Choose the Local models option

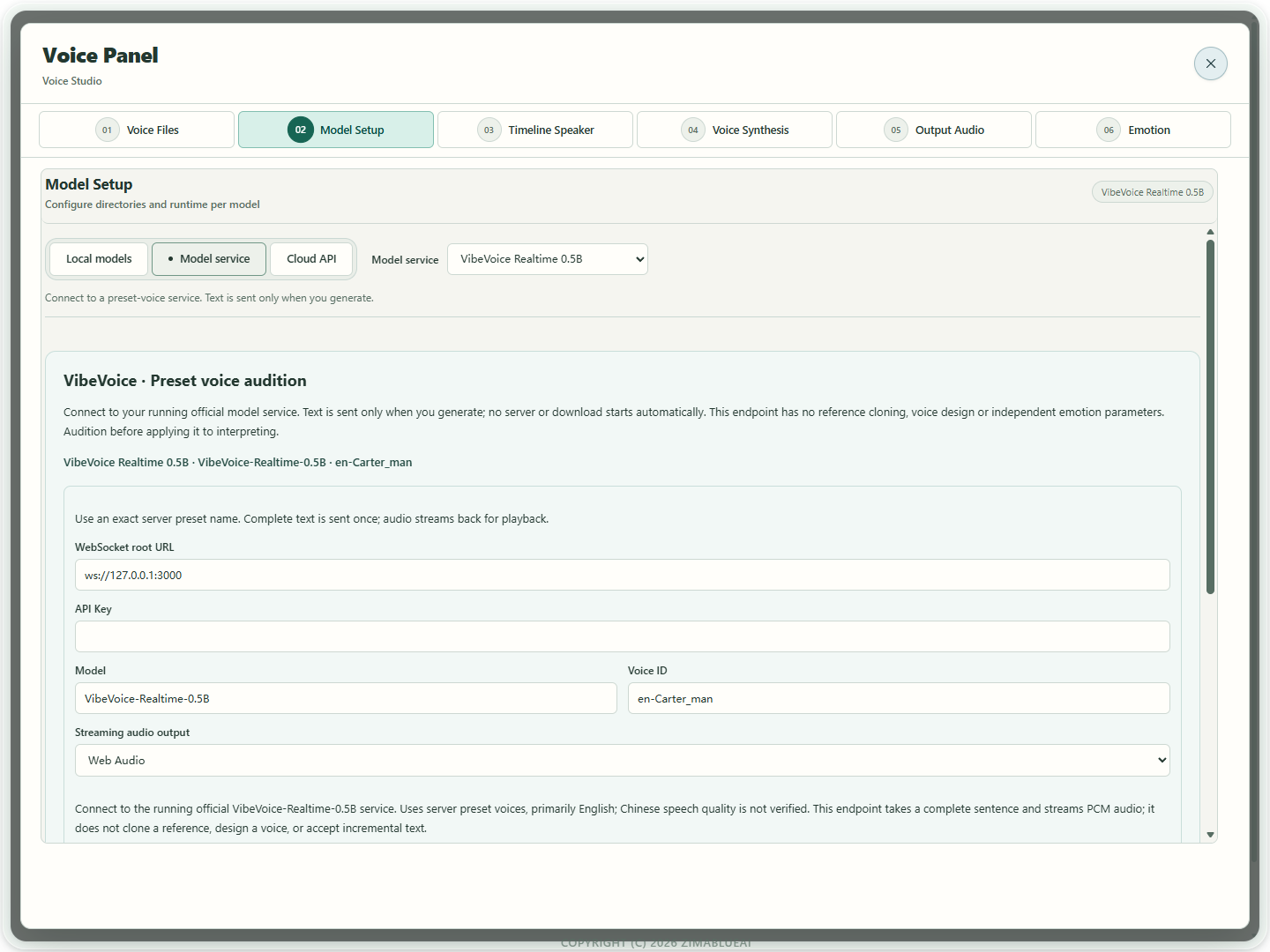99,259
